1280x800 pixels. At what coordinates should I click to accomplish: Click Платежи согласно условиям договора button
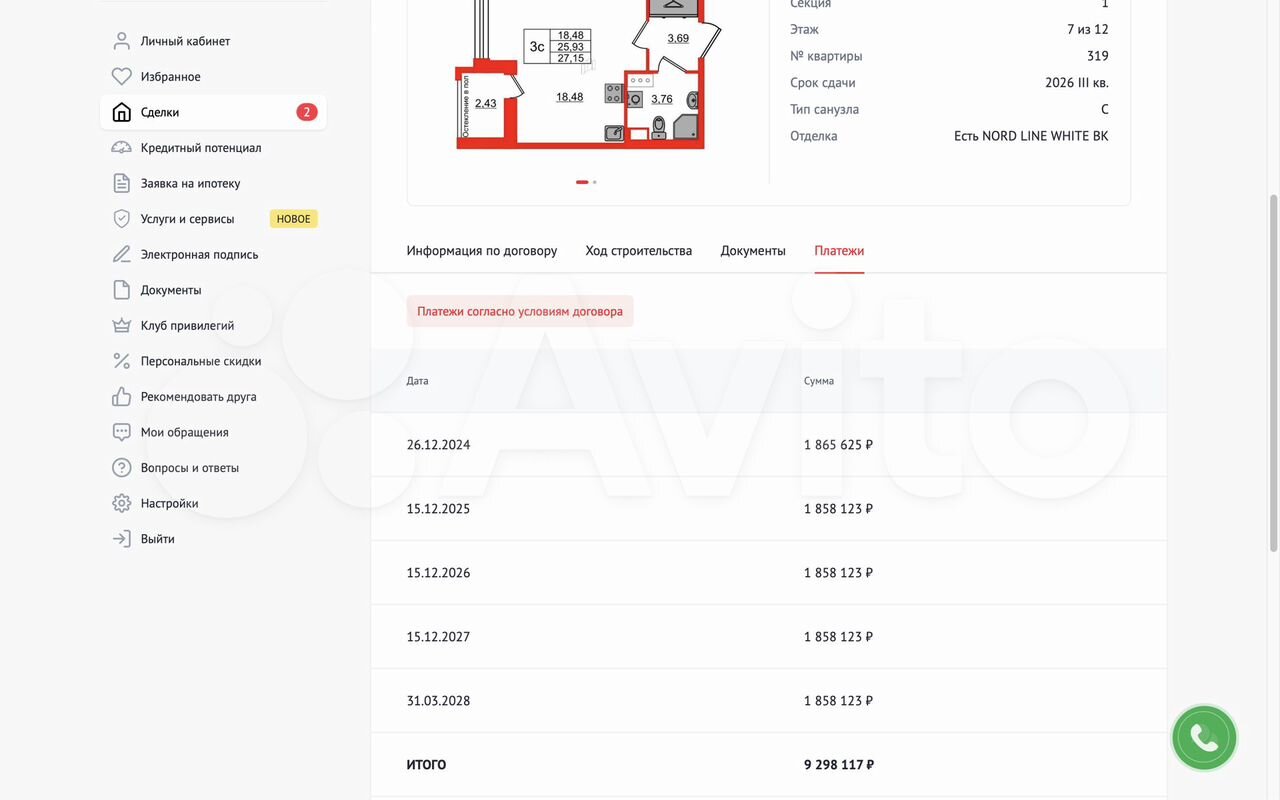(x=520, y=311)
